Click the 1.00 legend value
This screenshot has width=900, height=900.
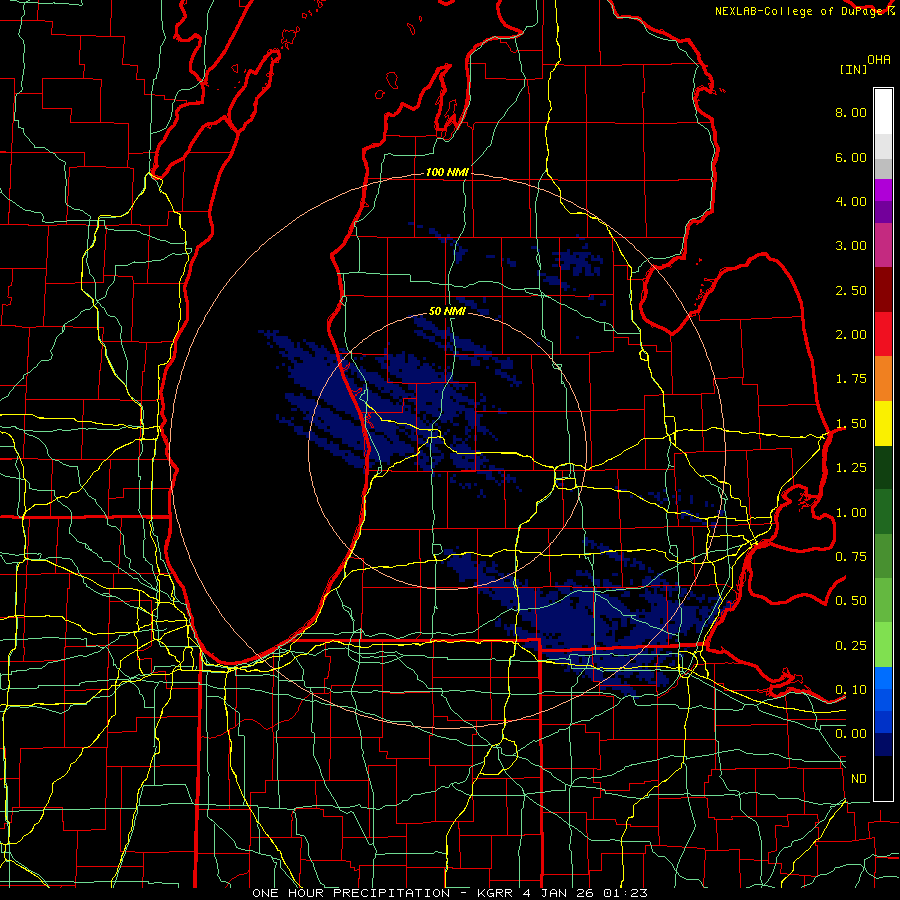click(851, 513)
